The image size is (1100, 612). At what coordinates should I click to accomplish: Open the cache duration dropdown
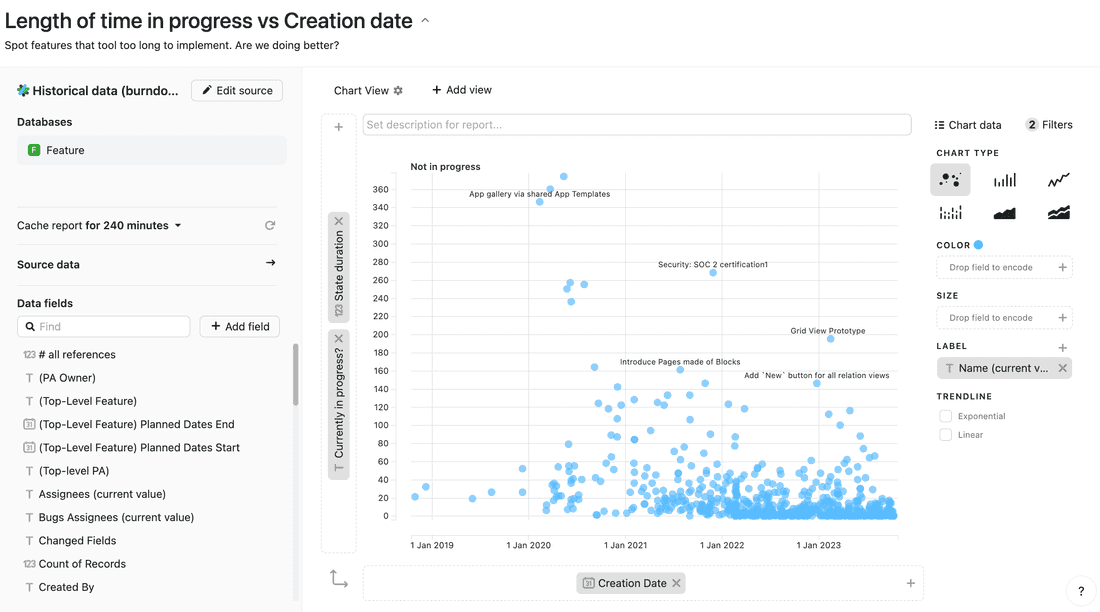(x=178, y=226)
